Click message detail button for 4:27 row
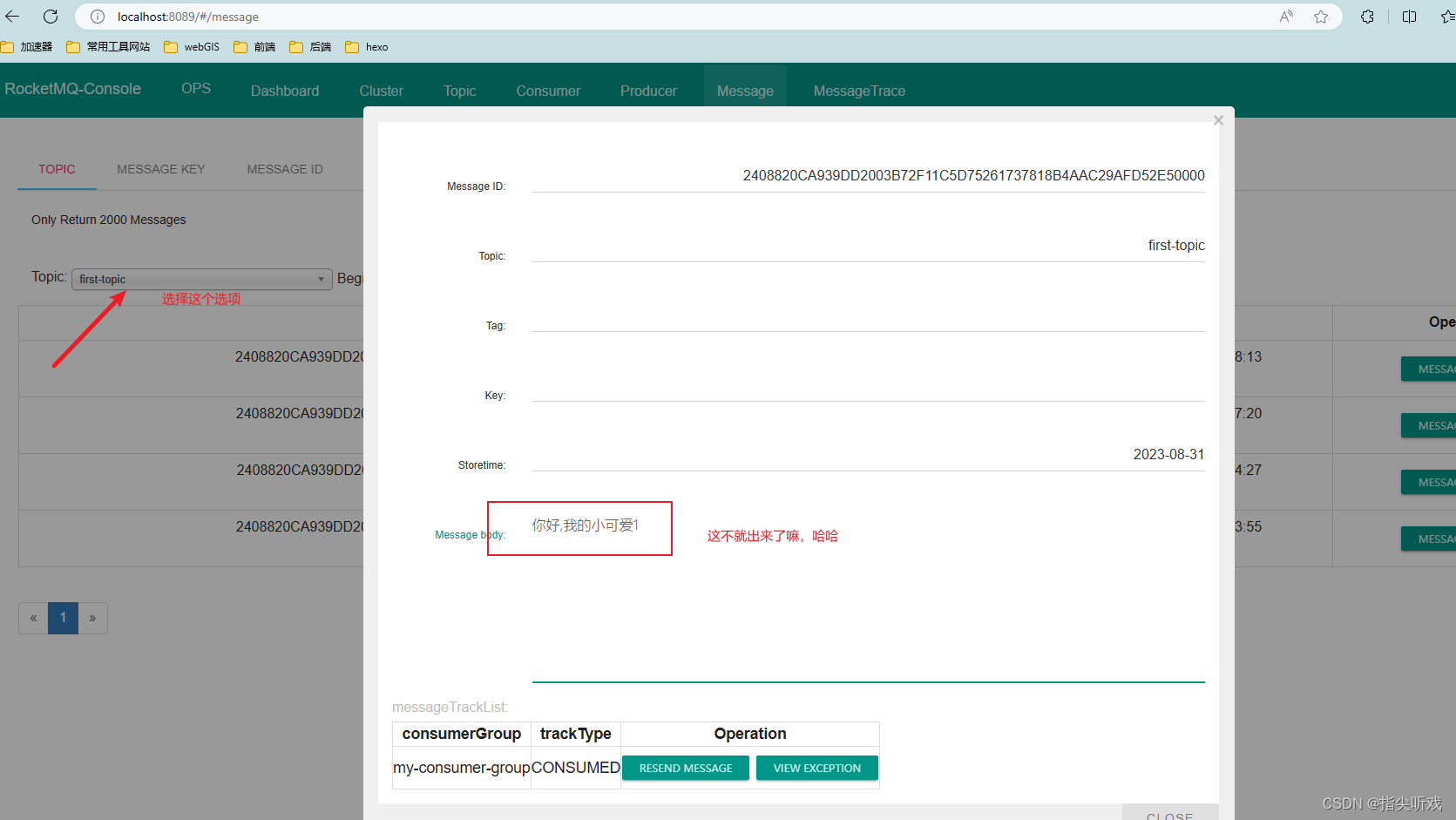Image resolution: width=1456 pixels, height=820 pixels. (x=1428, y=482)
